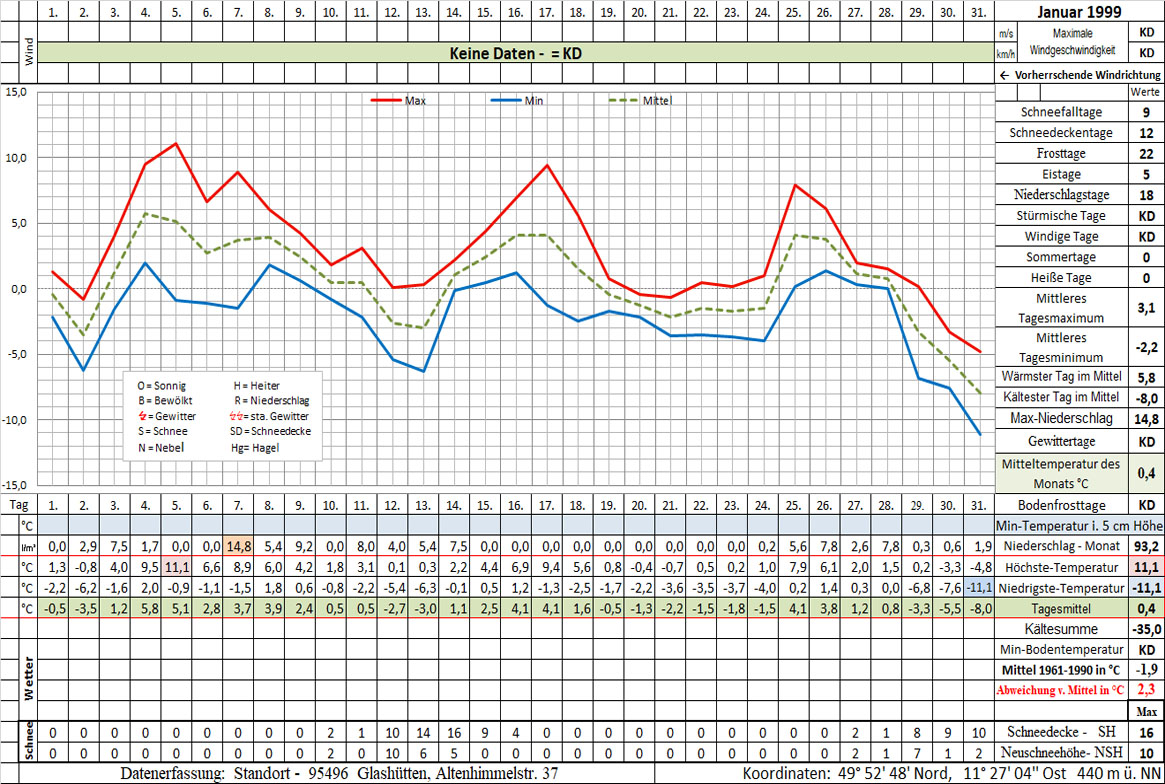Click the sta. Gewitter double symbol
Image resolution: width=1165 pixels, height=784 pixels.
(x=236, y=416)
